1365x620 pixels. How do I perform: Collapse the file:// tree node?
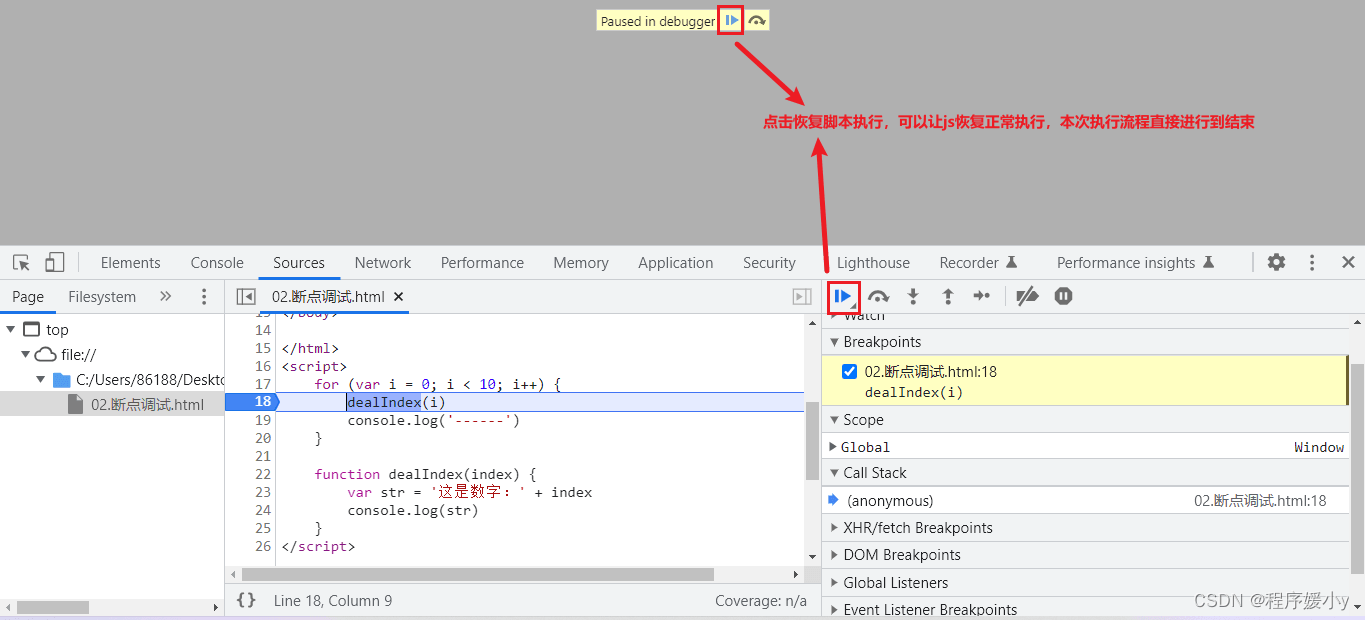pyautogui.click(x=26, y=355)
